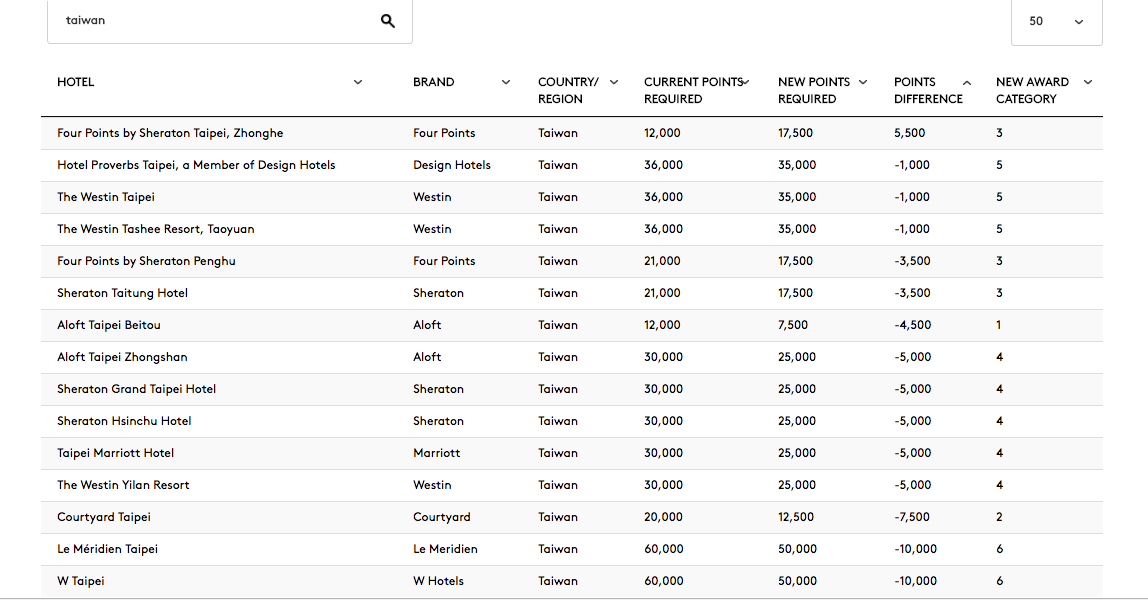Select 'Hotel Proverbs Taipei, a Member of Design Hotels'
This screenshot has width=1148, height=600.
[x=196, y=165]
